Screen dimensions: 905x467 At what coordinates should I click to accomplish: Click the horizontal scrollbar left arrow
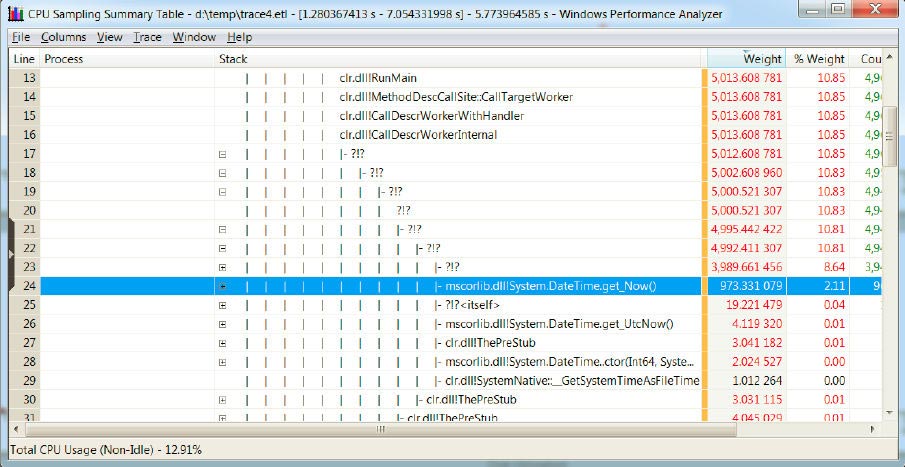tap(16, 429)
